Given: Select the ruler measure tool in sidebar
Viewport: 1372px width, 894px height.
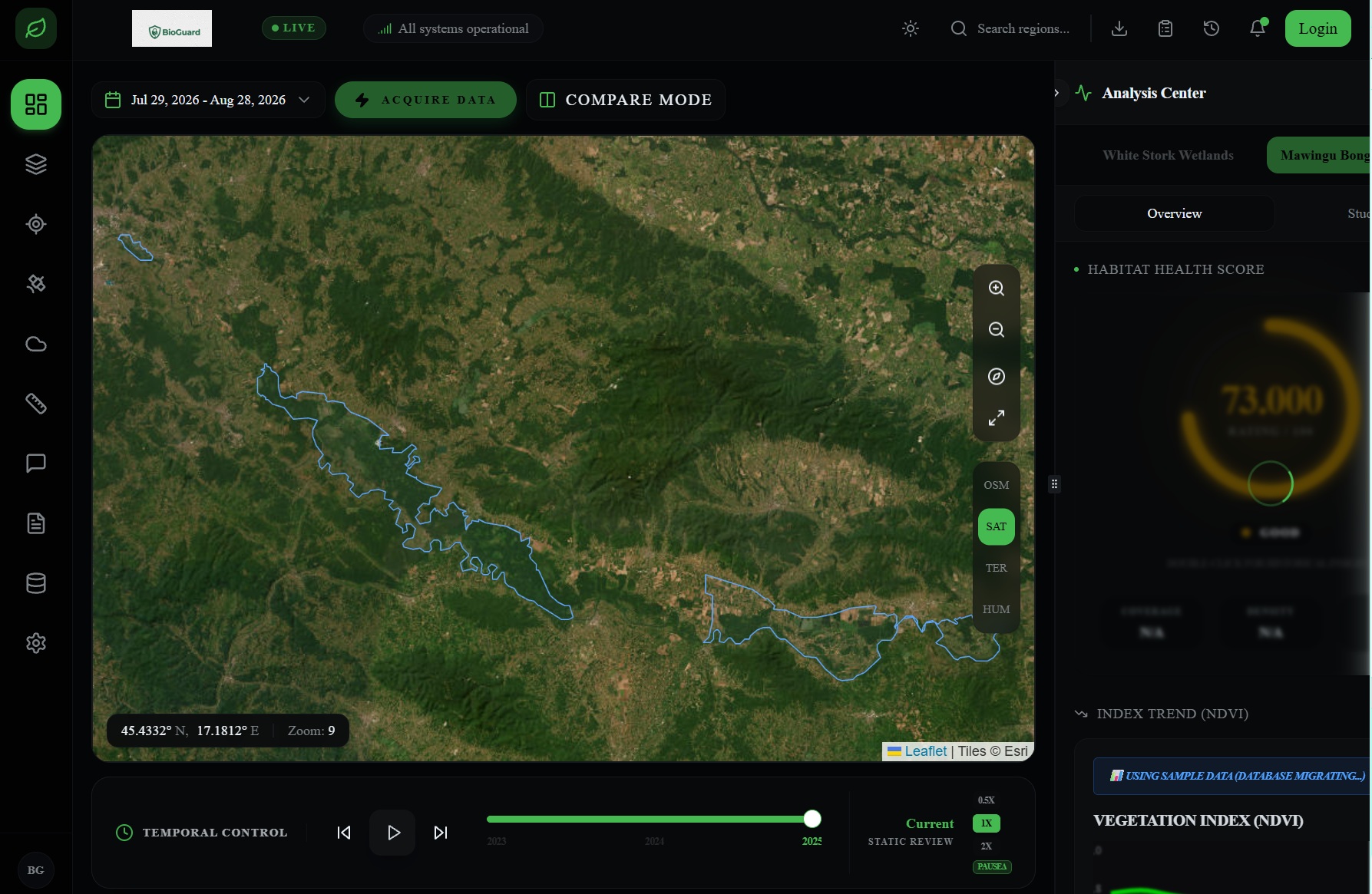Looking at the screenshot, I should [x=36, y=404].
